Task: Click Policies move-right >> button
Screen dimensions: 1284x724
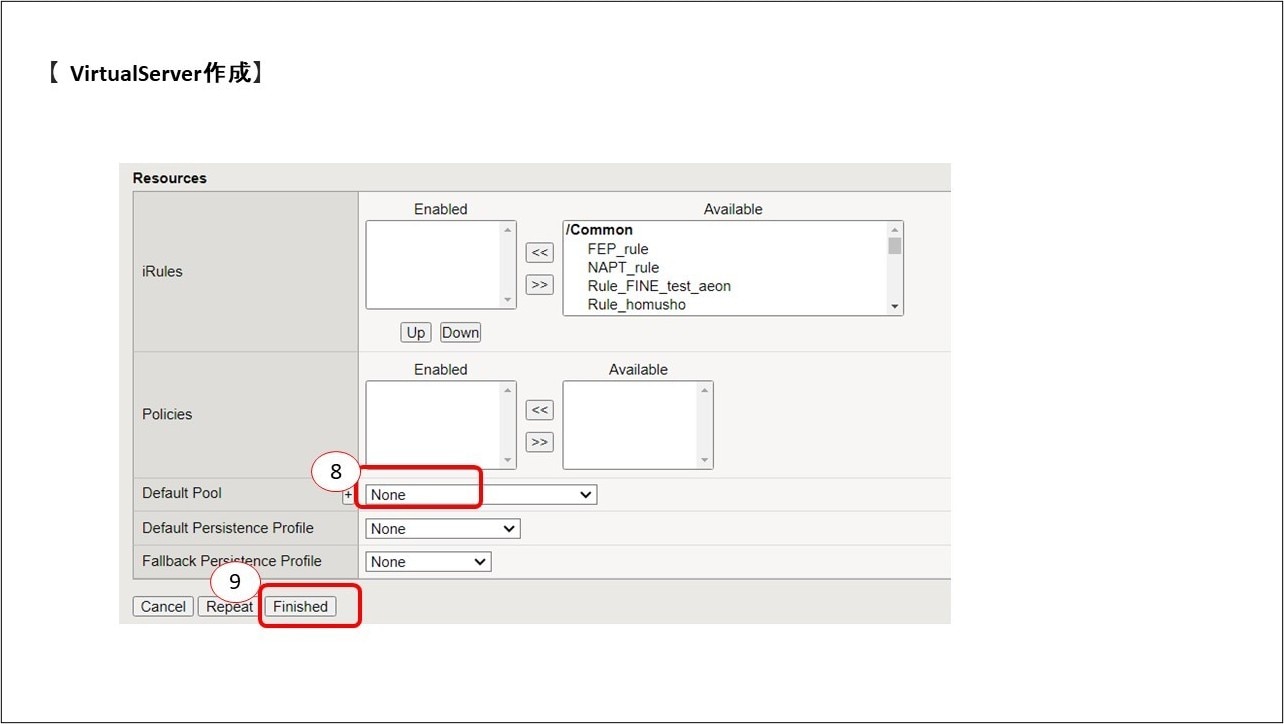Action: tap(539, 442)
